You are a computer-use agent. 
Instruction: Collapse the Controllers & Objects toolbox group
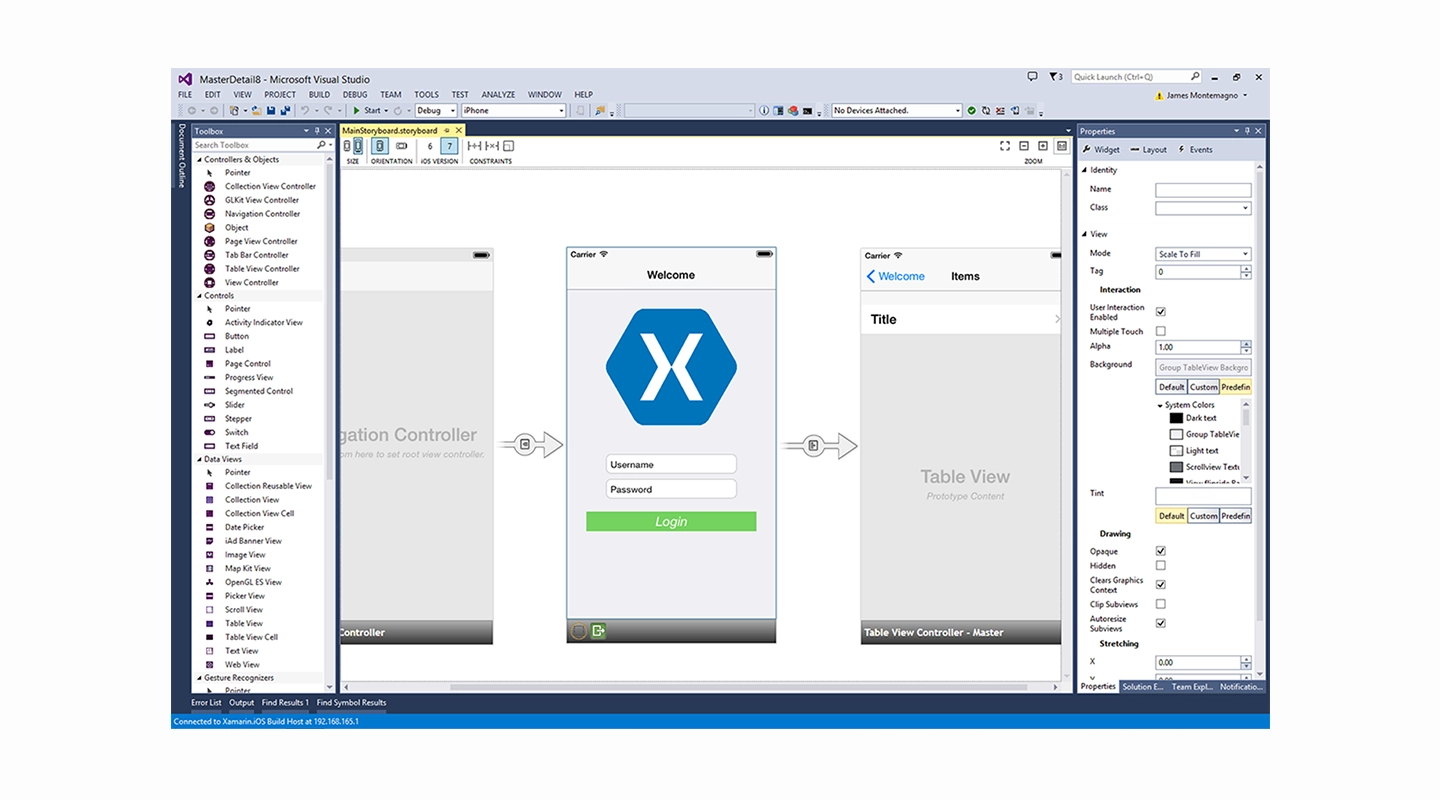pos(198,160)
